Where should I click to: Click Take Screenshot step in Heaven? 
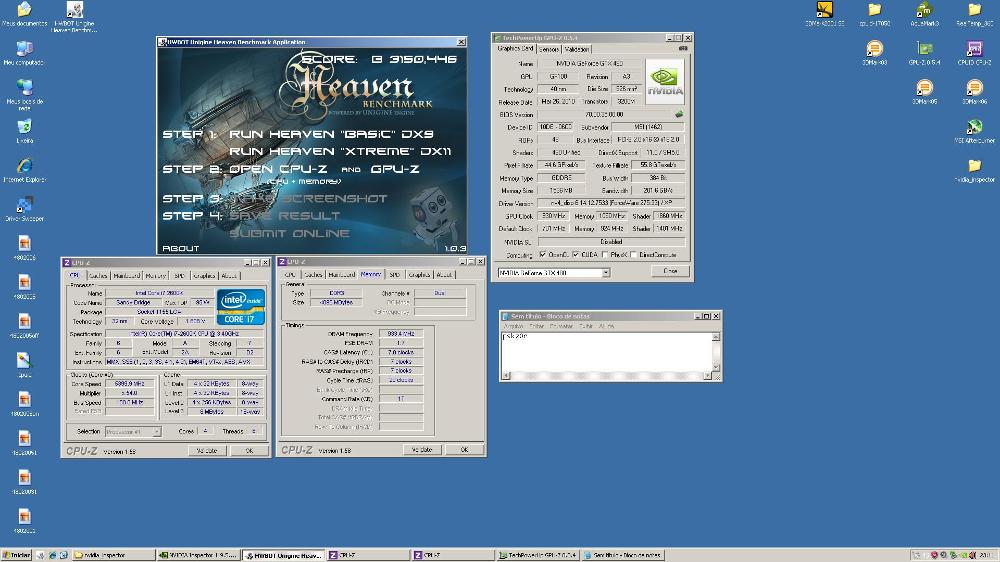click(x=308, y=198)
